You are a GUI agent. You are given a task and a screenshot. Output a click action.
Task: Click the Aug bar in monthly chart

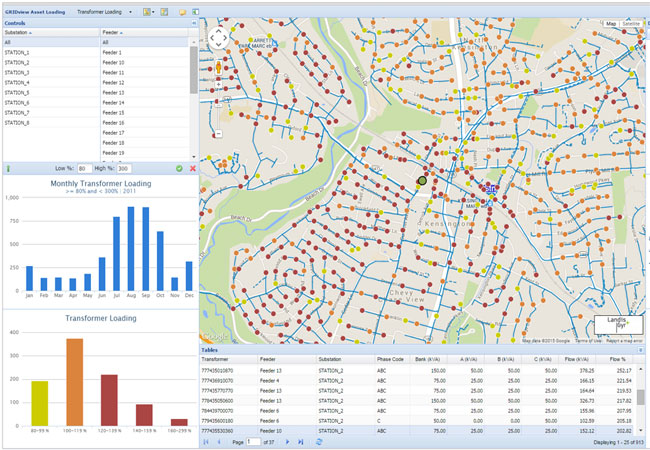tap(131, 249)
